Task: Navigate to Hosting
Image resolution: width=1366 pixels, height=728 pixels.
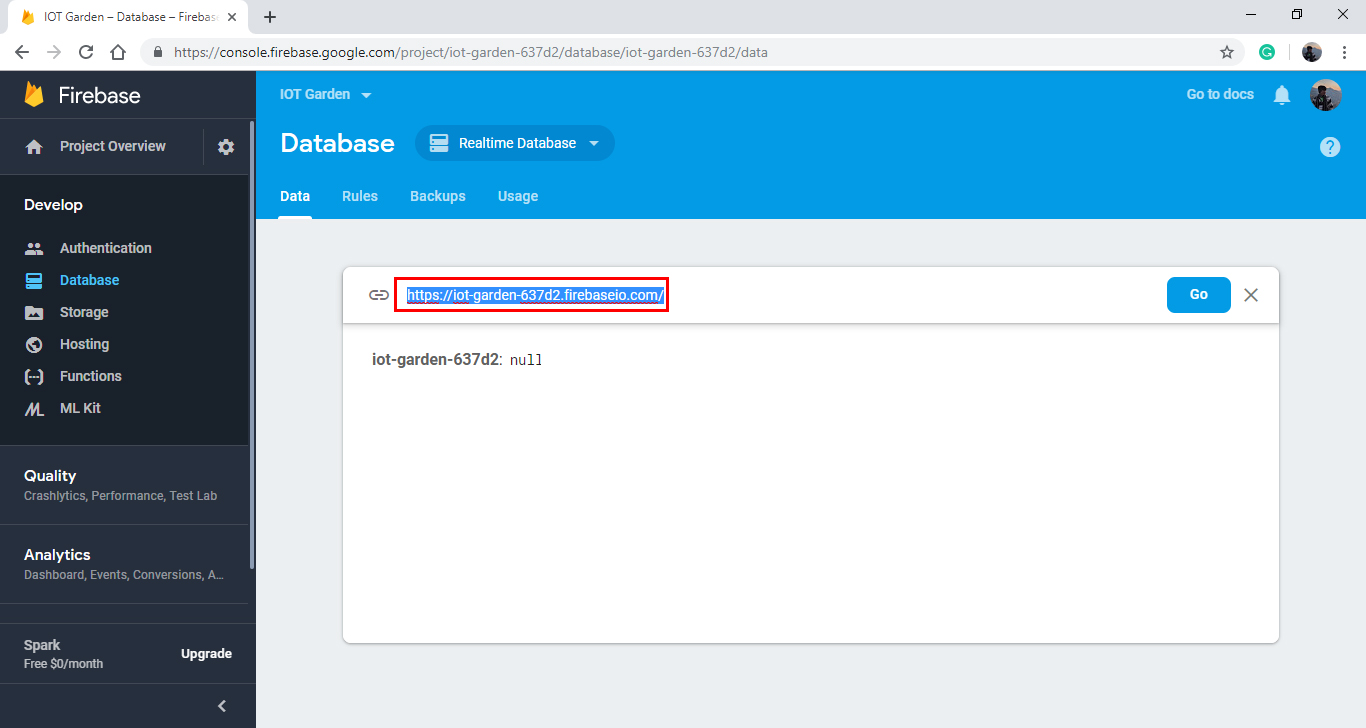Action: (x=85, y=344)
